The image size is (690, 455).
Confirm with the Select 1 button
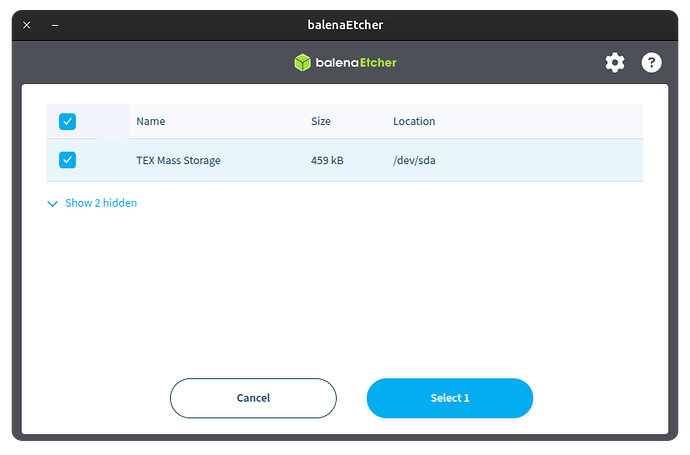coord(450,398)
